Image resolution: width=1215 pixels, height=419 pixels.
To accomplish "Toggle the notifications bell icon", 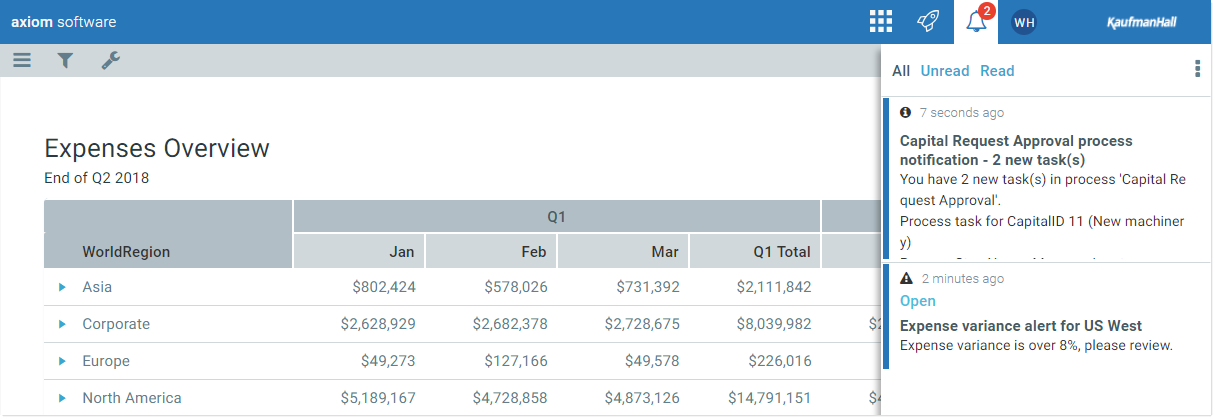I will 976,22.
